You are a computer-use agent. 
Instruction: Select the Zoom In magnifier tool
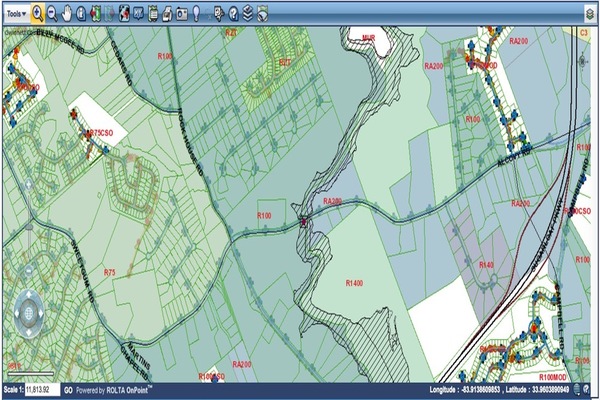[x=37, y=13]
